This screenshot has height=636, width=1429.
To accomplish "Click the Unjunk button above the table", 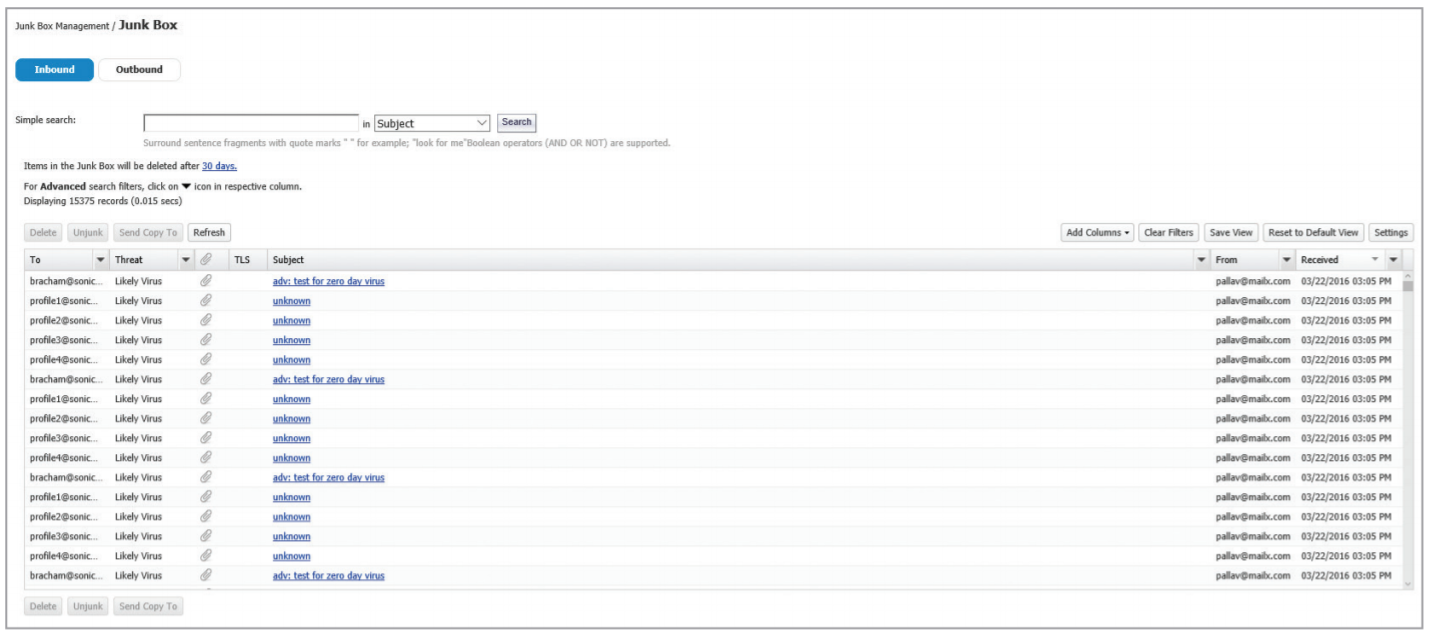I will click(x=88, y=232).
